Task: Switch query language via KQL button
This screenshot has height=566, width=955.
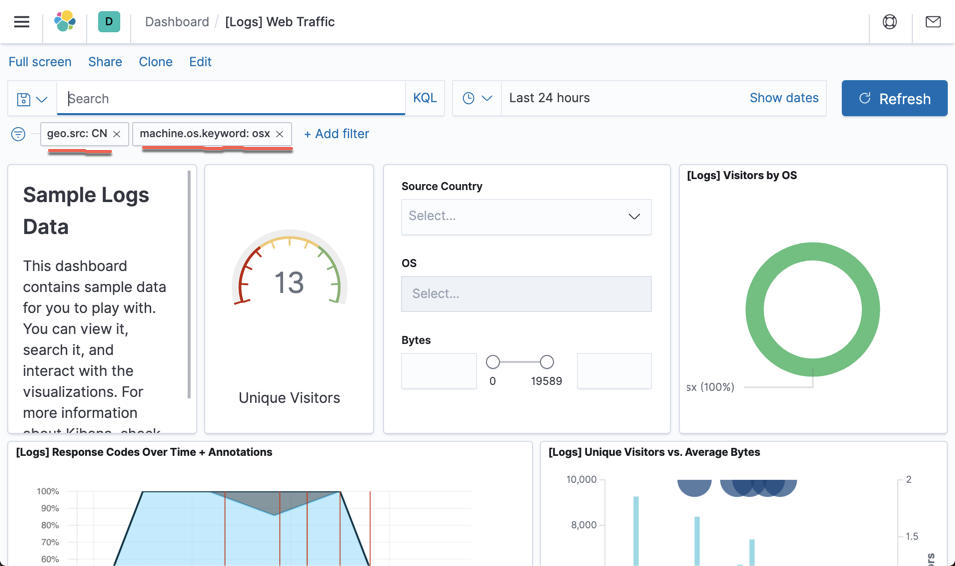Action: pyautogui.click(x=425, y=98)
